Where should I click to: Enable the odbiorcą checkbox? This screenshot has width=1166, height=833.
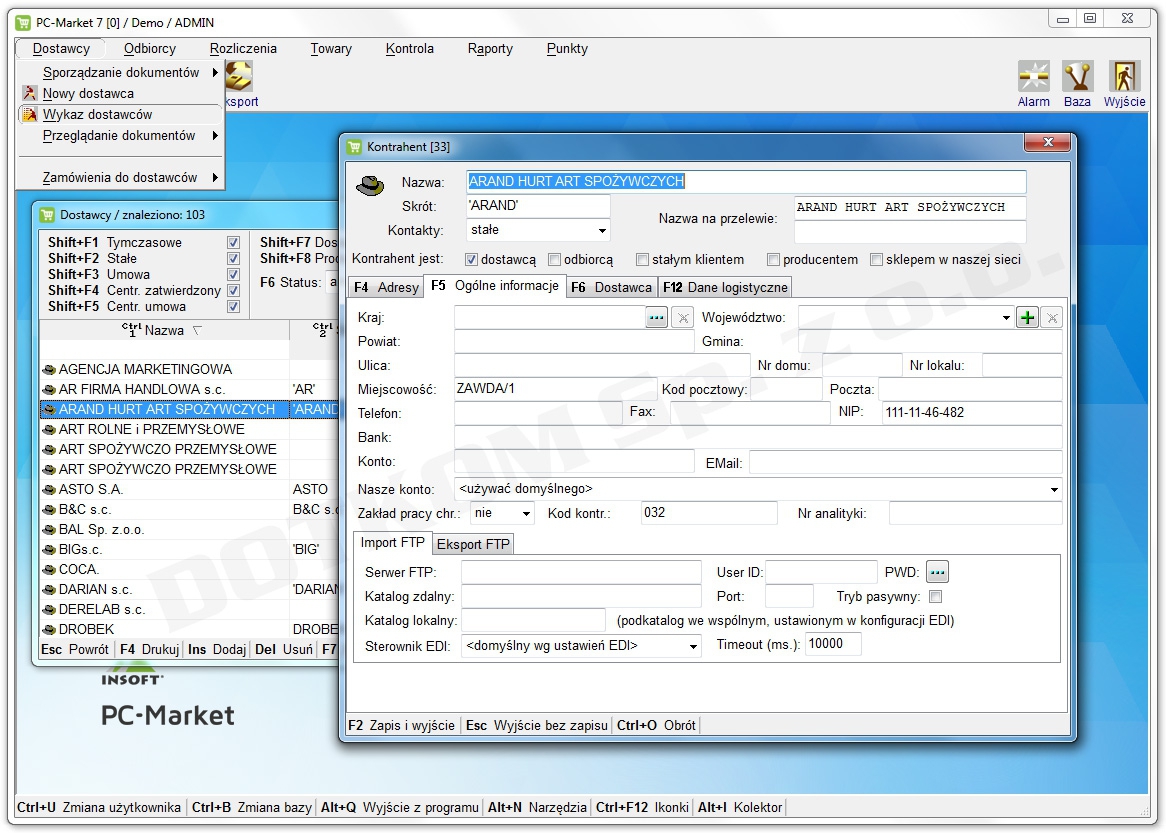(x=554, y=260)
